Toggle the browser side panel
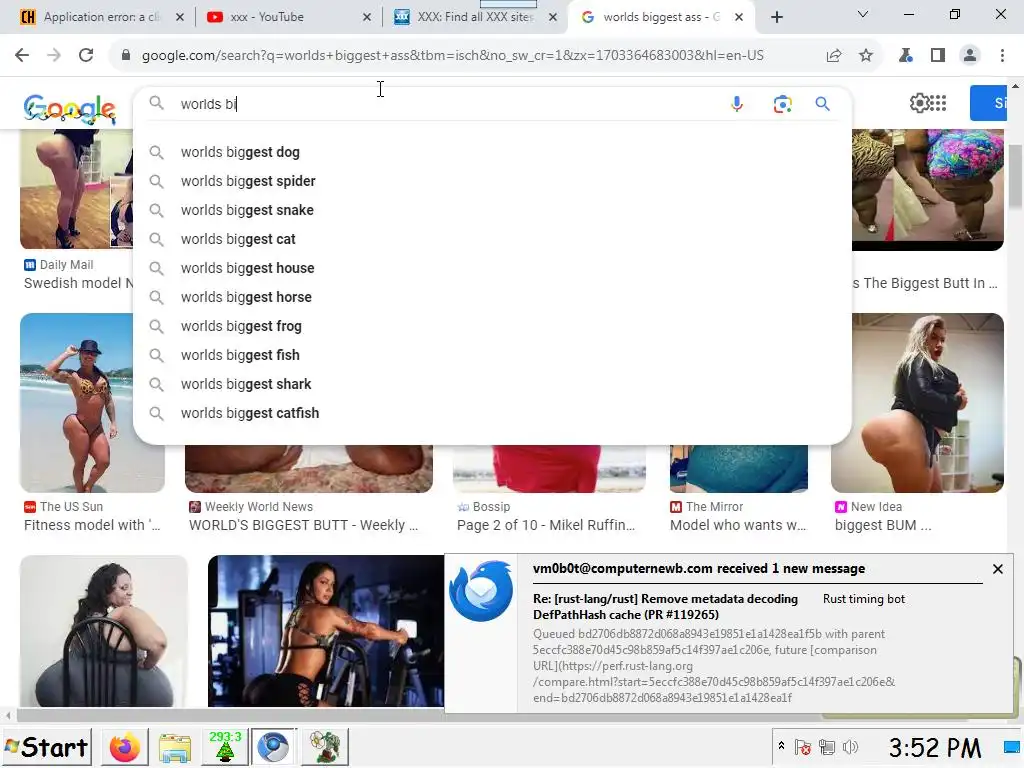Viewport: 1024px width, 768px height. pyautogui.click(x=938, y=56)
